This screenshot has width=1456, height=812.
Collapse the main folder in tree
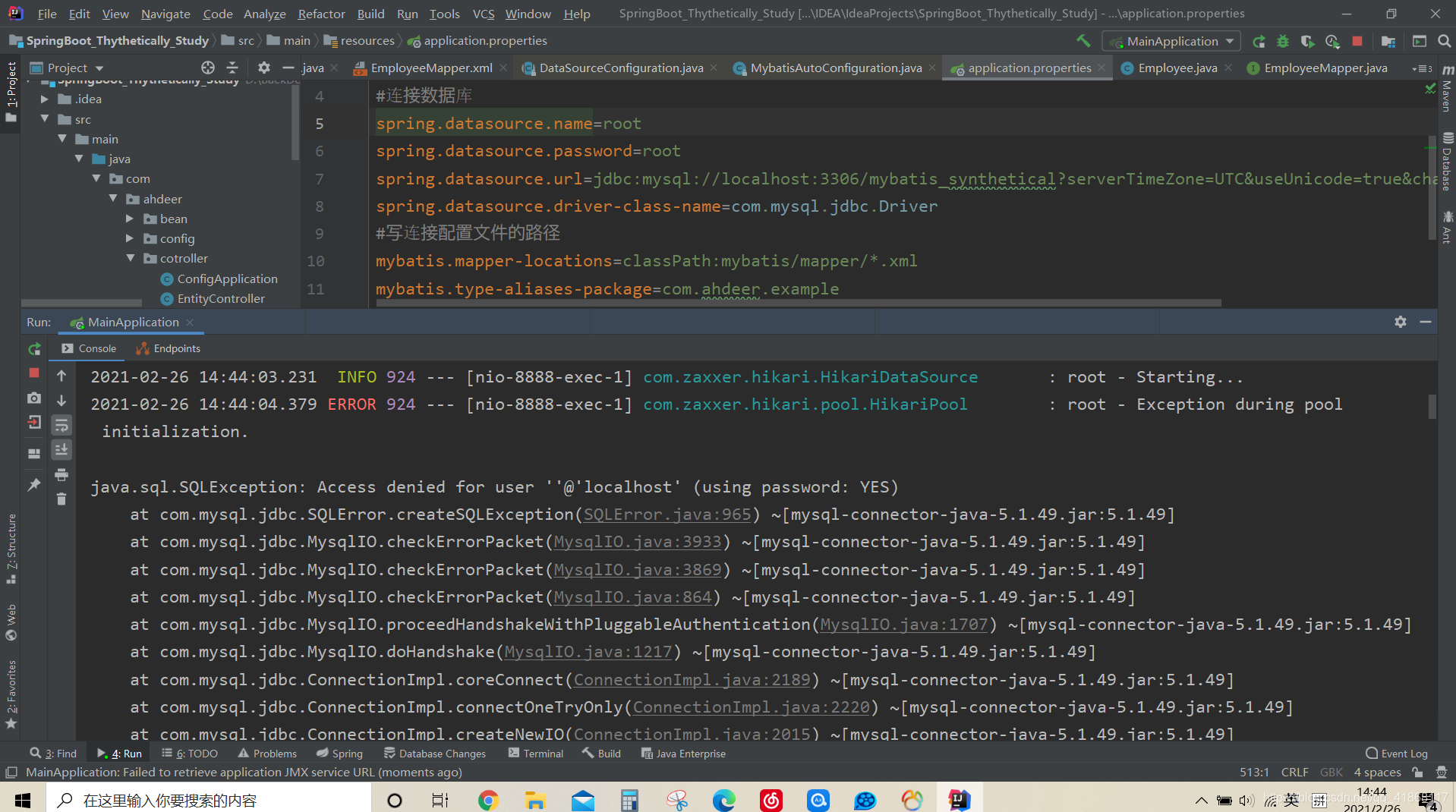(62, 139)
